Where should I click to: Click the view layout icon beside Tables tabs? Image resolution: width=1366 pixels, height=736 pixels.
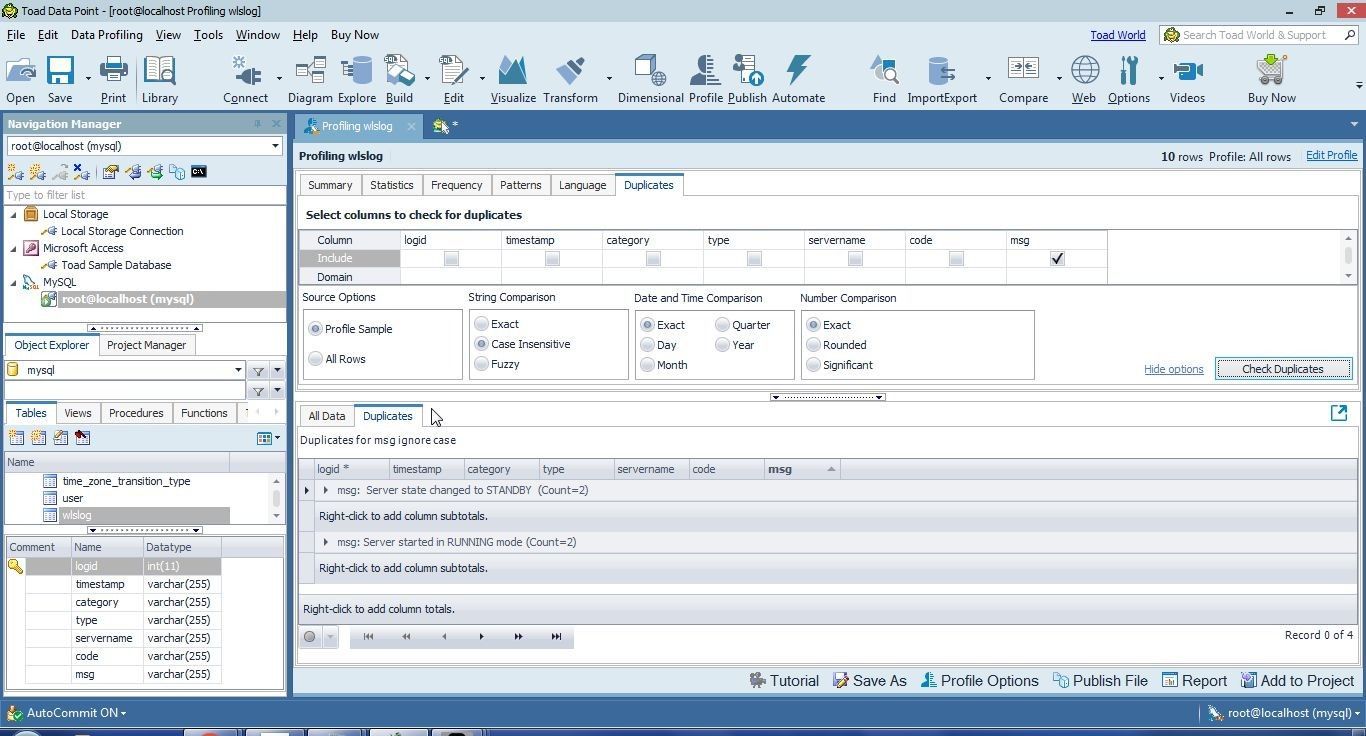click(265, 438)
